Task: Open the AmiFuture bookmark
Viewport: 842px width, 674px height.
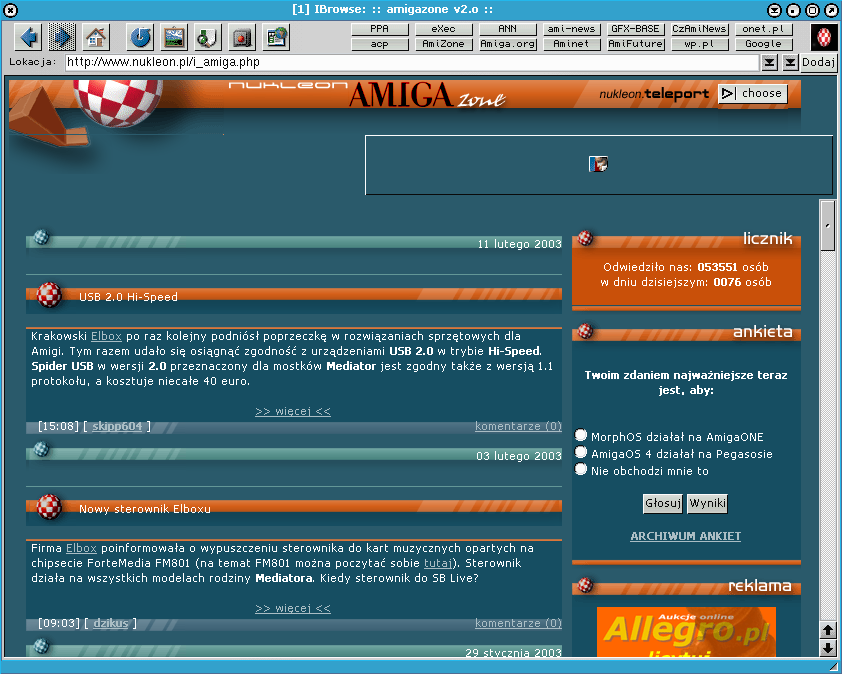Action: (636, 44)
